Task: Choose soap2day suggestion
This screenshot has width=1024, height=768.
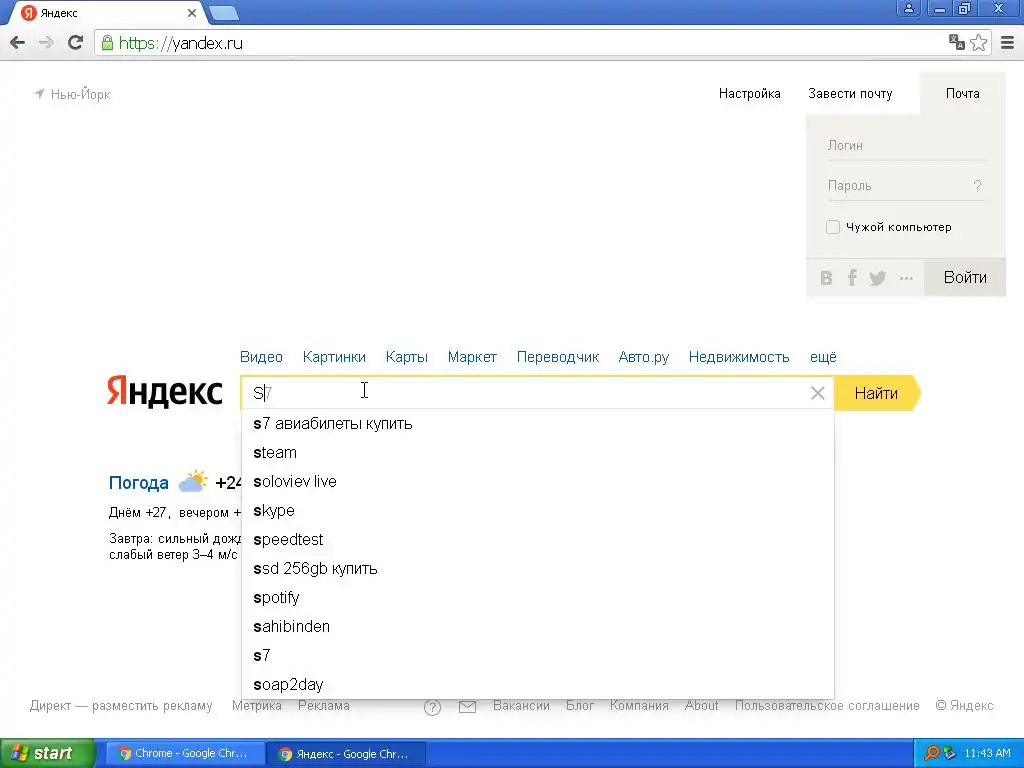Action: 537,684
